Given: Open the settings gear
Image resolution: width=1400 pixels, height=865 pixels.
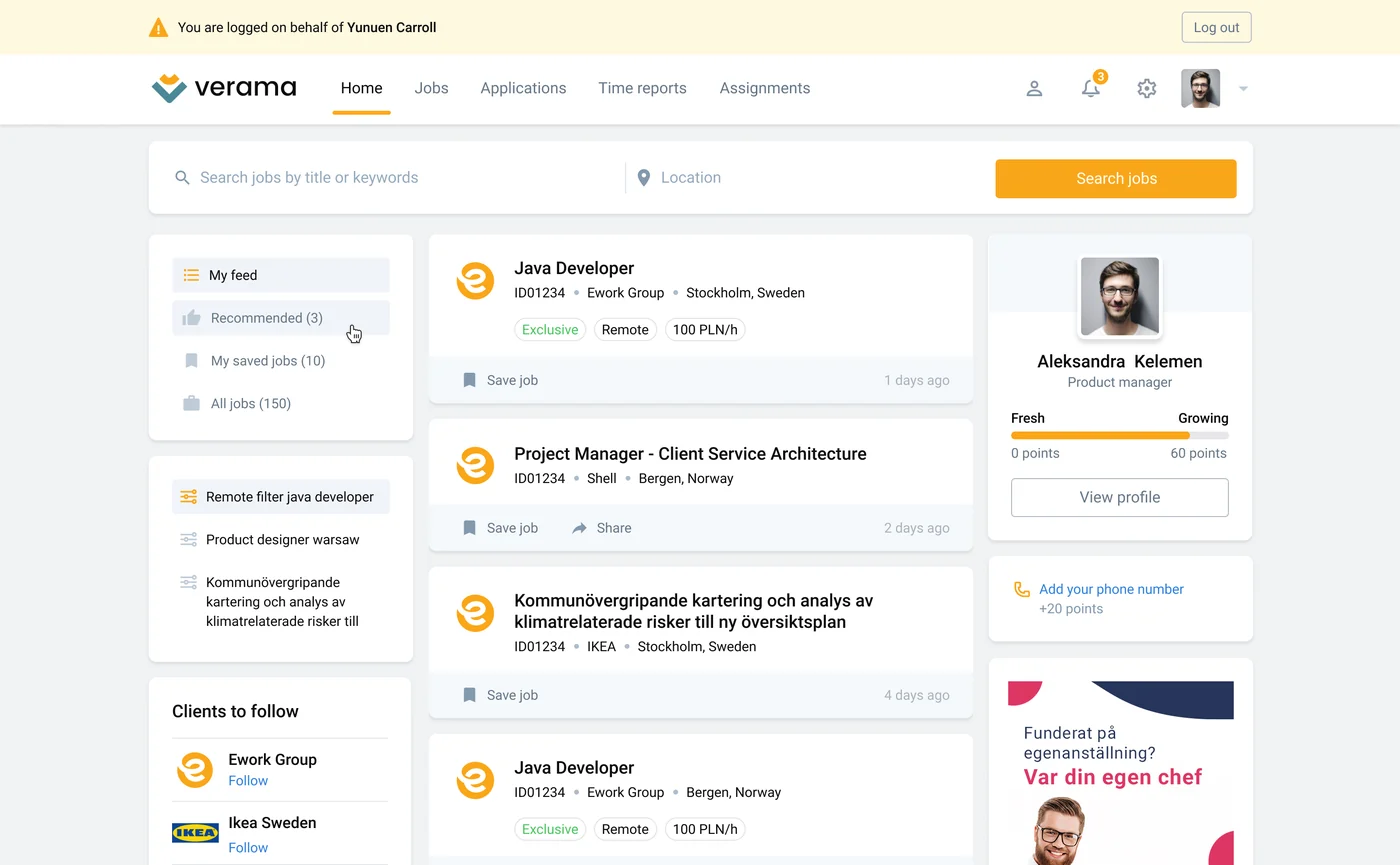Looking at the screenshot, I should [1147, 89].
